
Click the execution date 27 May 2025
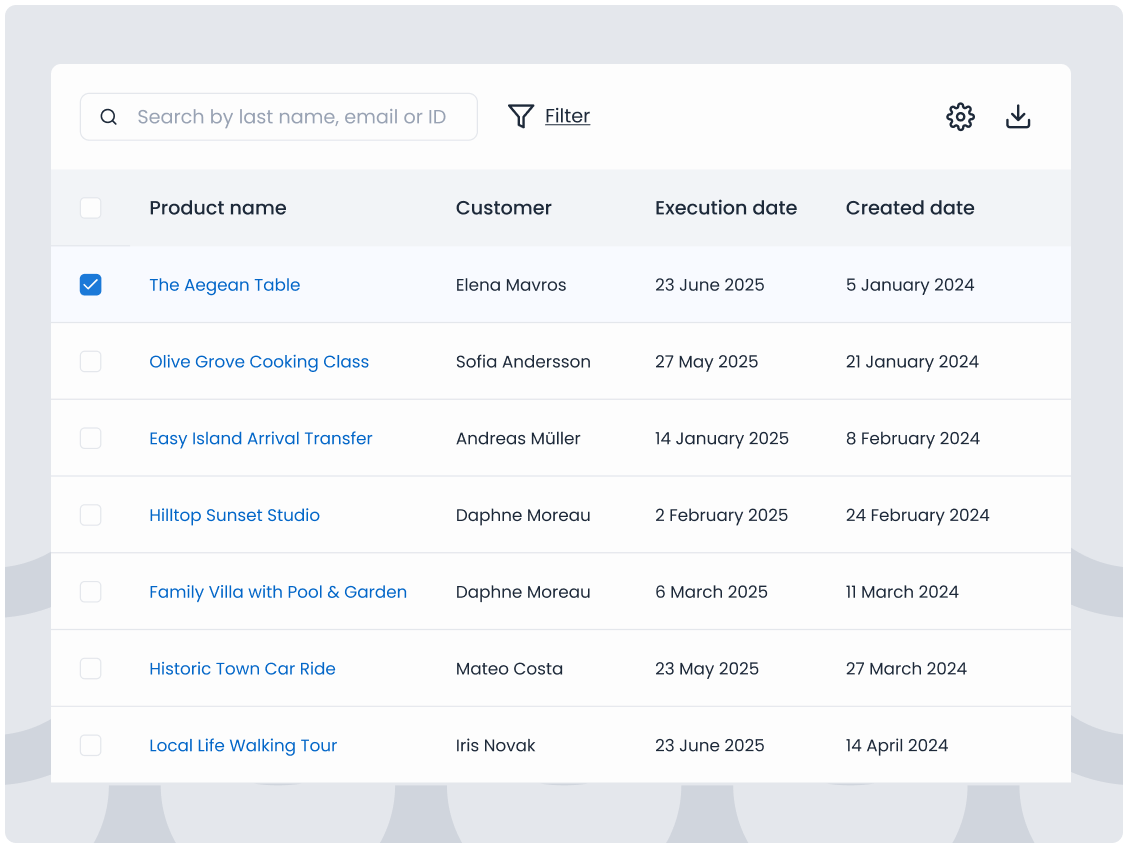point(706,362)
